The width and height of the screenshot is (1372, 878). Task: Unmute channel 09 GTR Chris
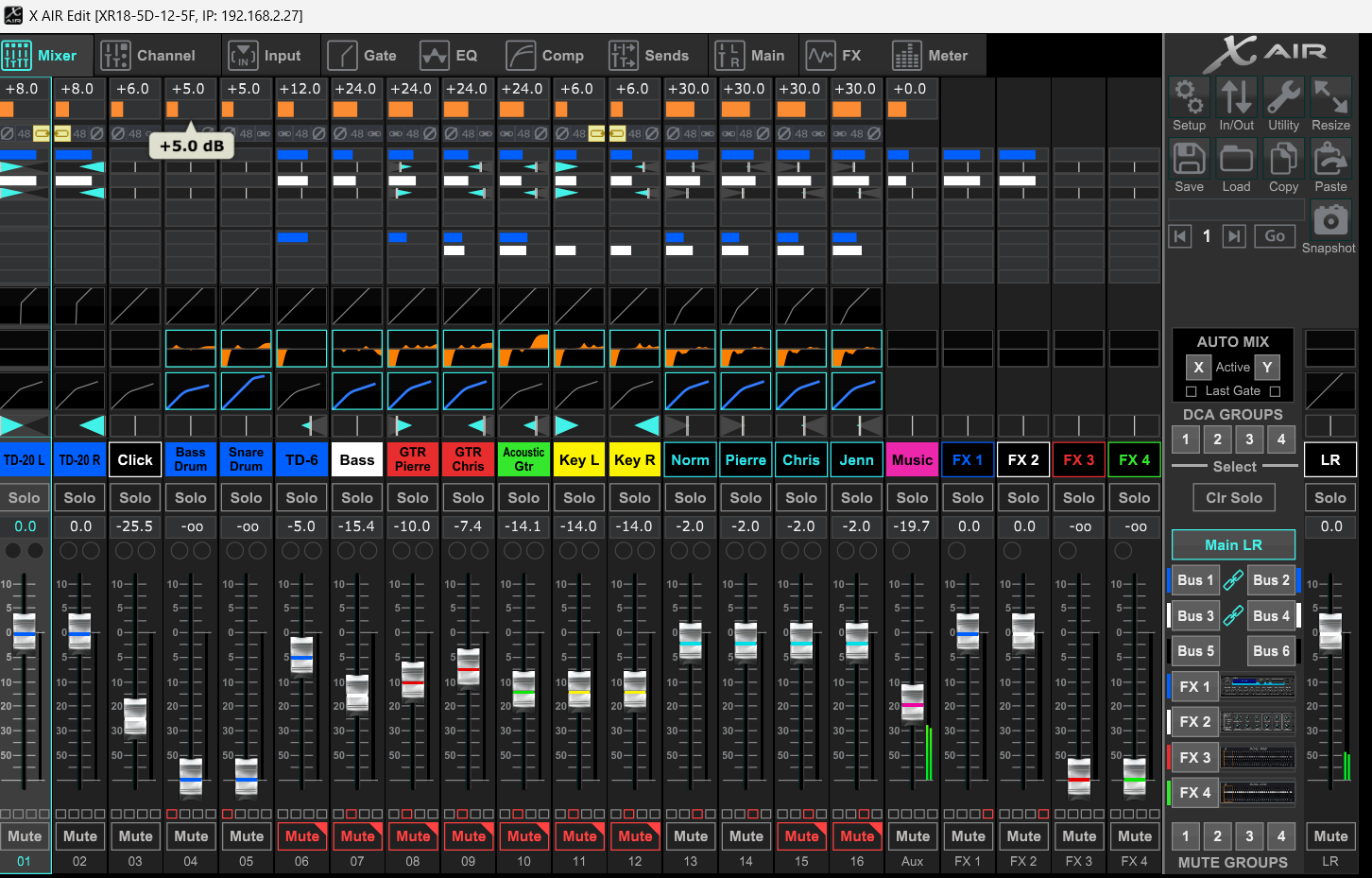(x=468, y=836)
